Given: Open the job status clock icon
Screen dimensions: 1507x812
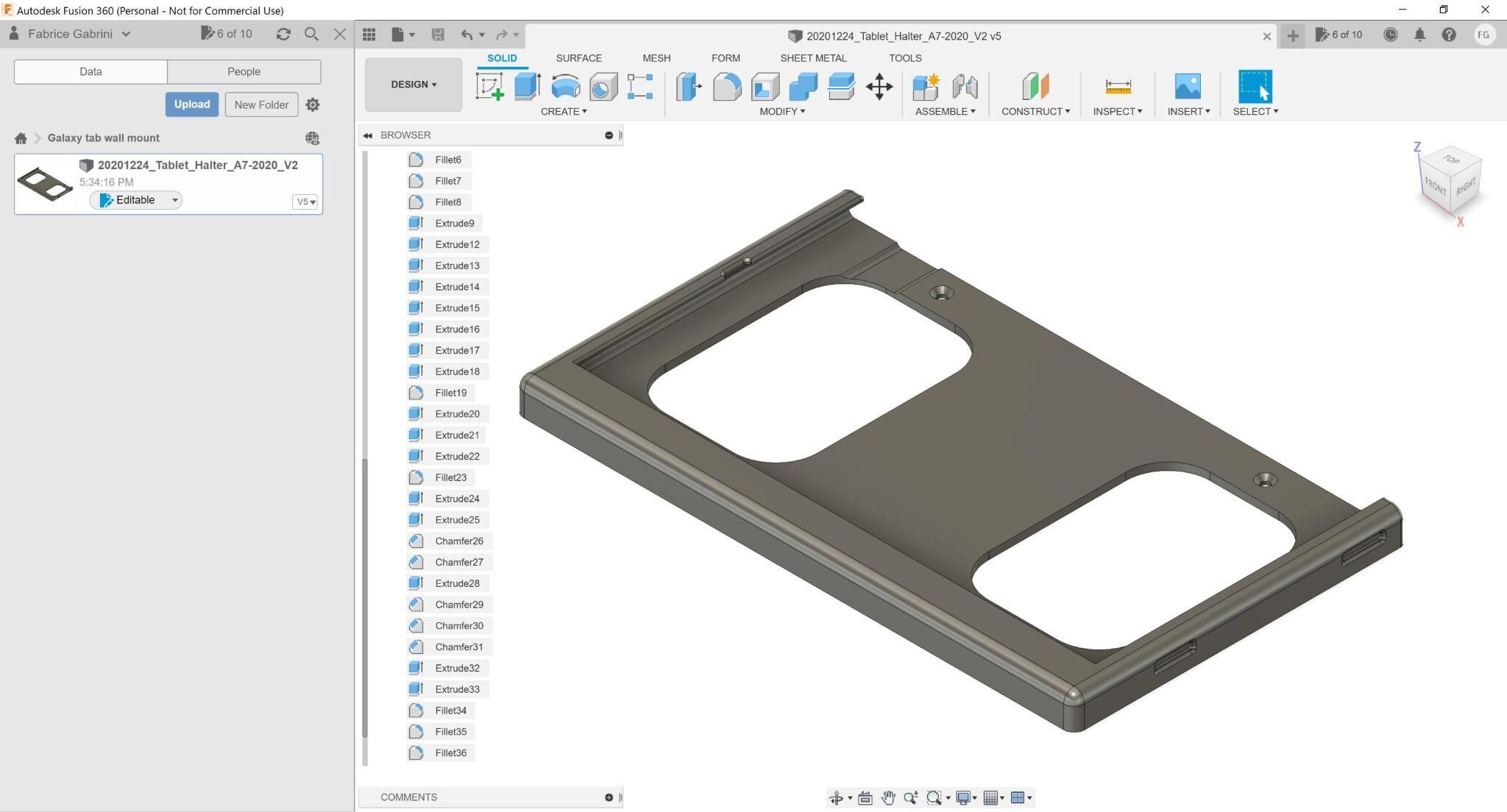Looking at the screenshot, I should (1391, 35).
